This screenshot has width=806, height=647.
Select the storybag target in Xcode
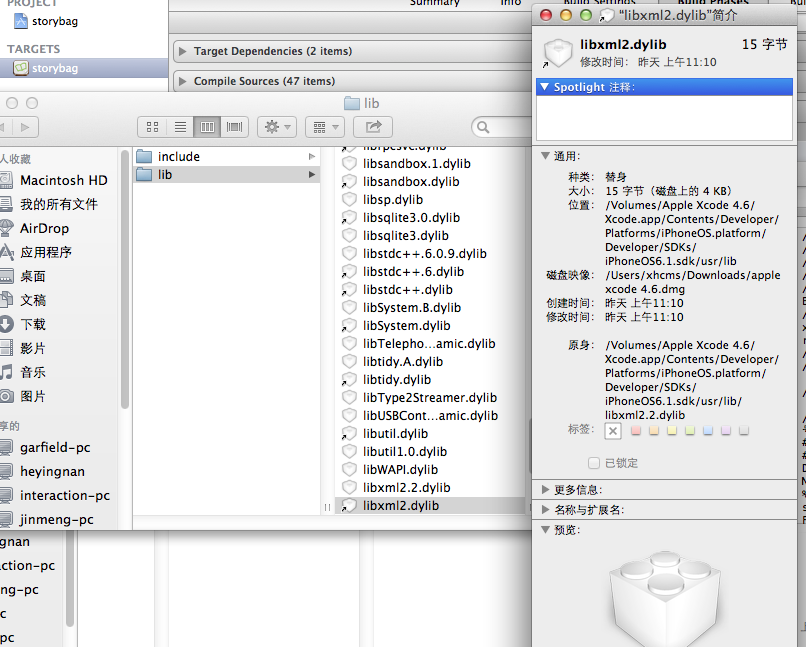(84, 68)
